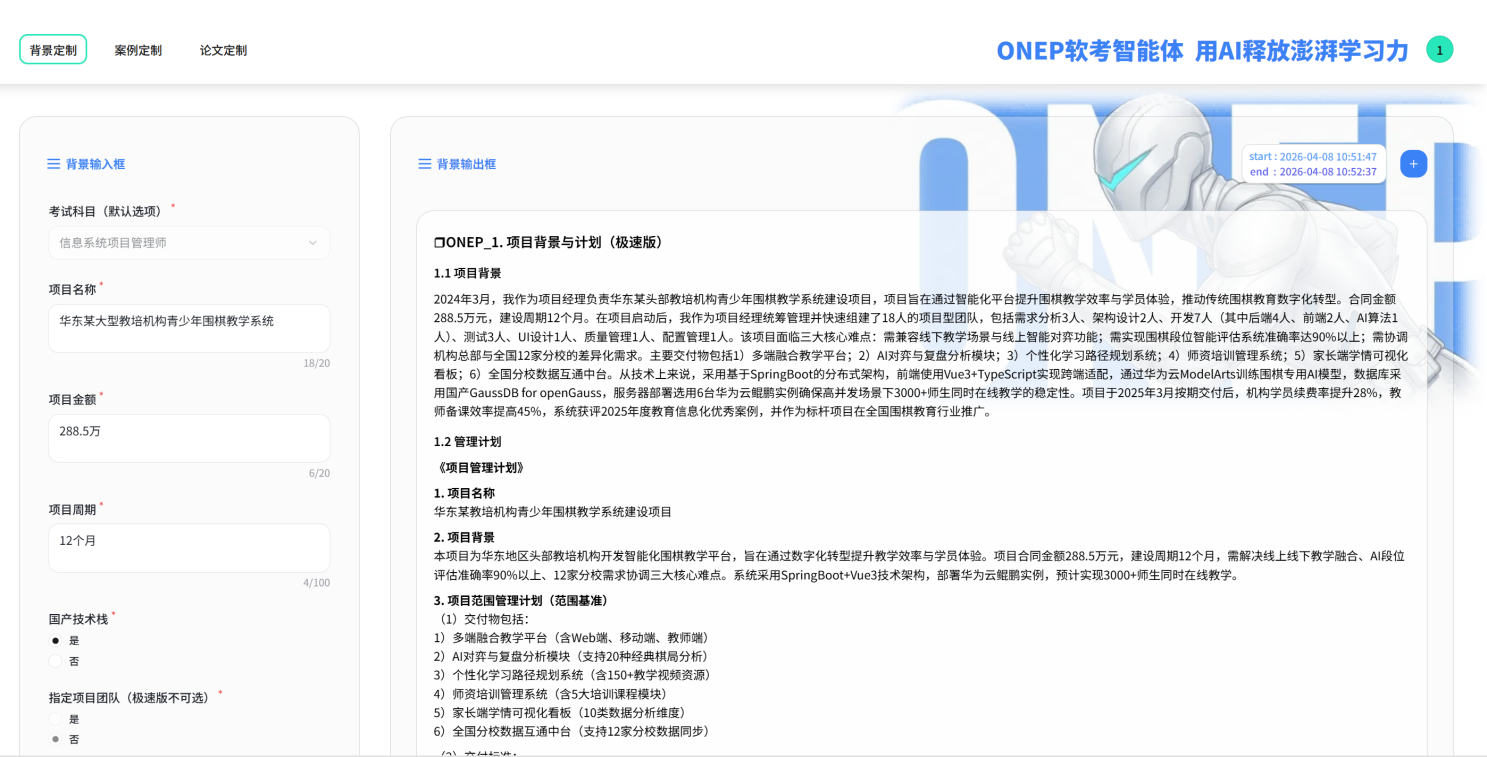Click the hamburger icon beside 背景输出框
The width and height of the screenshot is (1487, 757).
(x=425, y=164)
